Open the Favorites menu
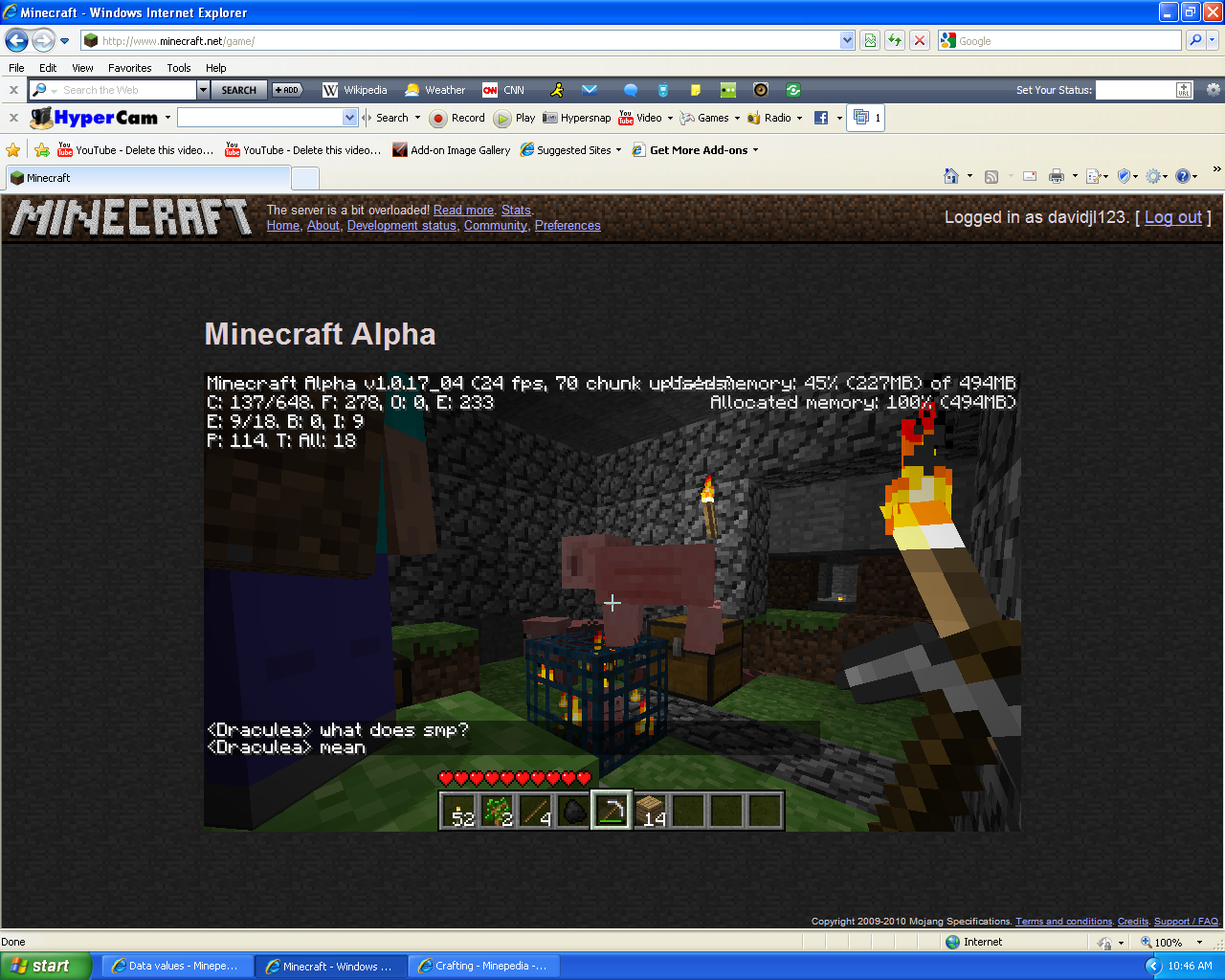 [x=130, y=68]
